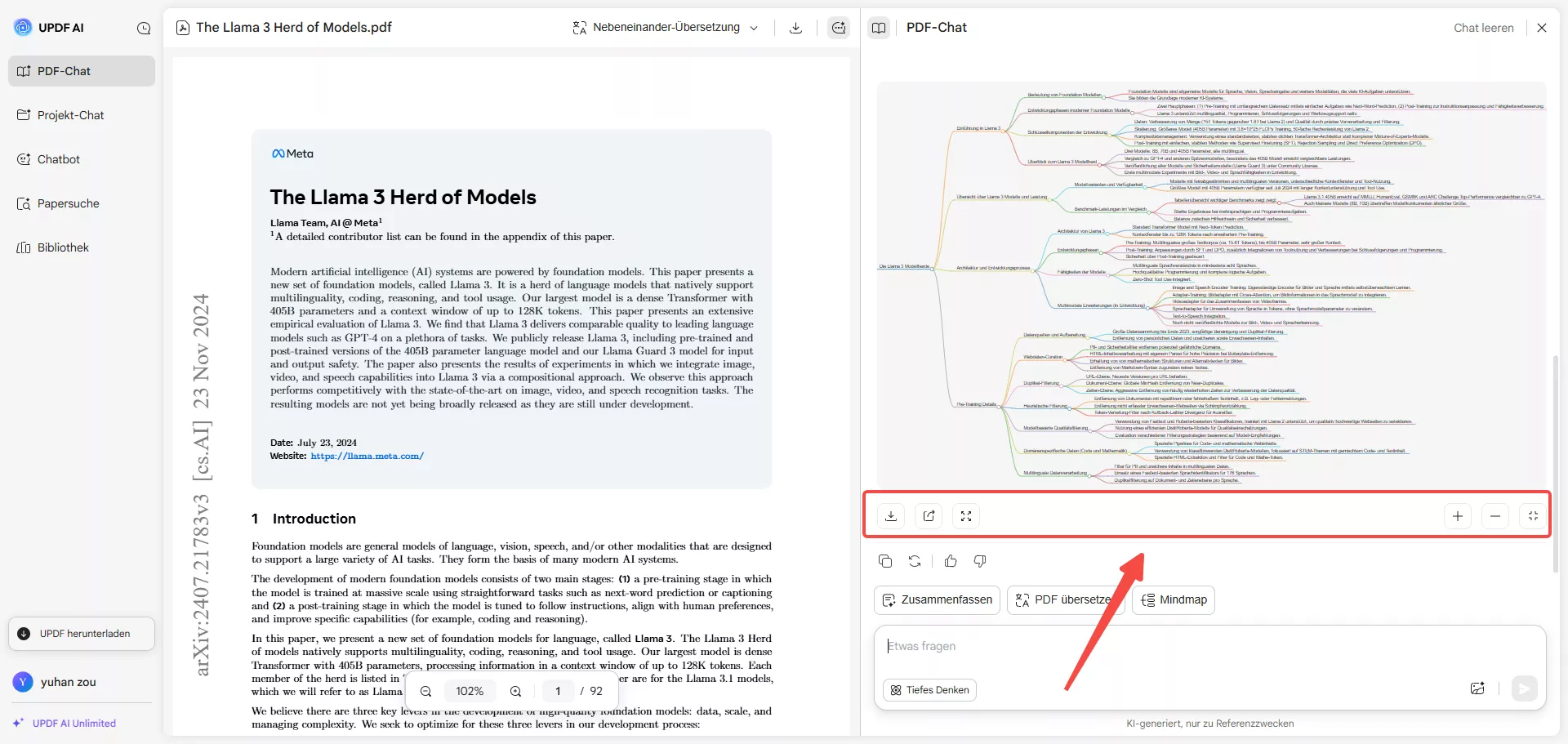Click the 102% zoom level field
The image size is (1568, 744).
(x=470, y=691)
